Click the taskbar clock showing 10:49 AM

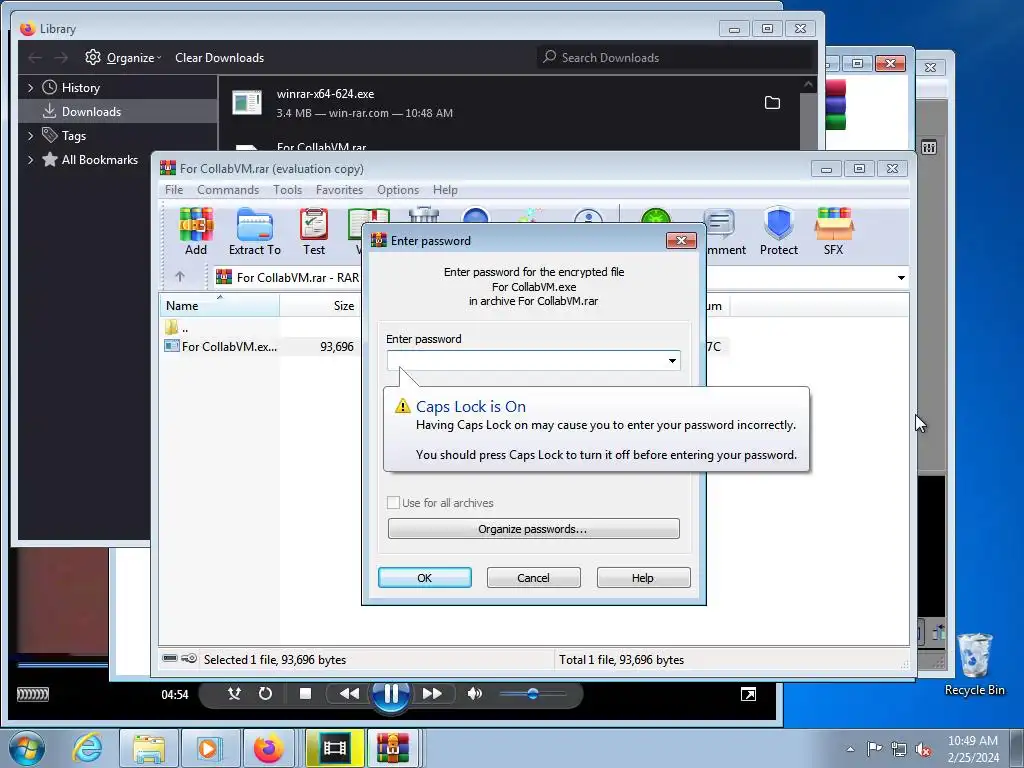pos(972,749)
